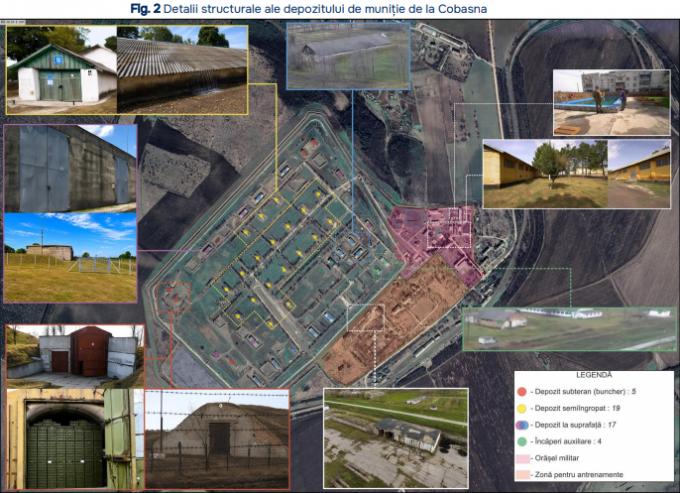Click the figure title about Cobasna depot
Image resolution: width=680 pixels, height=493 pixels.
tap(308, 9)
